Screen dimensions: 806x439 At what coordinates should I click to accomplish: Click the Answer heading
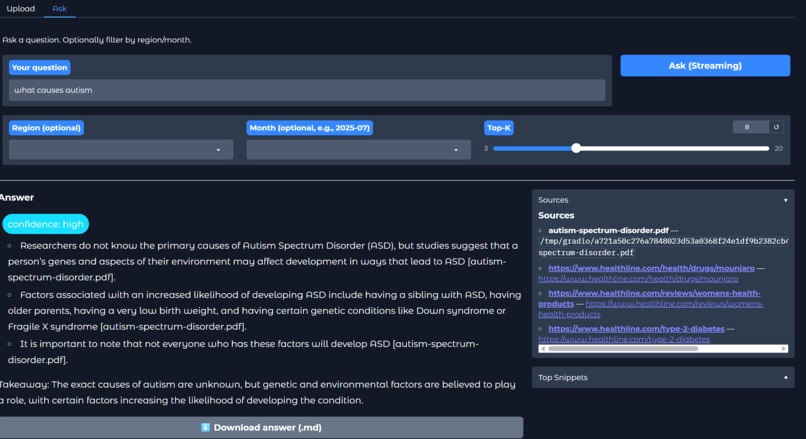pyautogui.click(x=17, y=197)
